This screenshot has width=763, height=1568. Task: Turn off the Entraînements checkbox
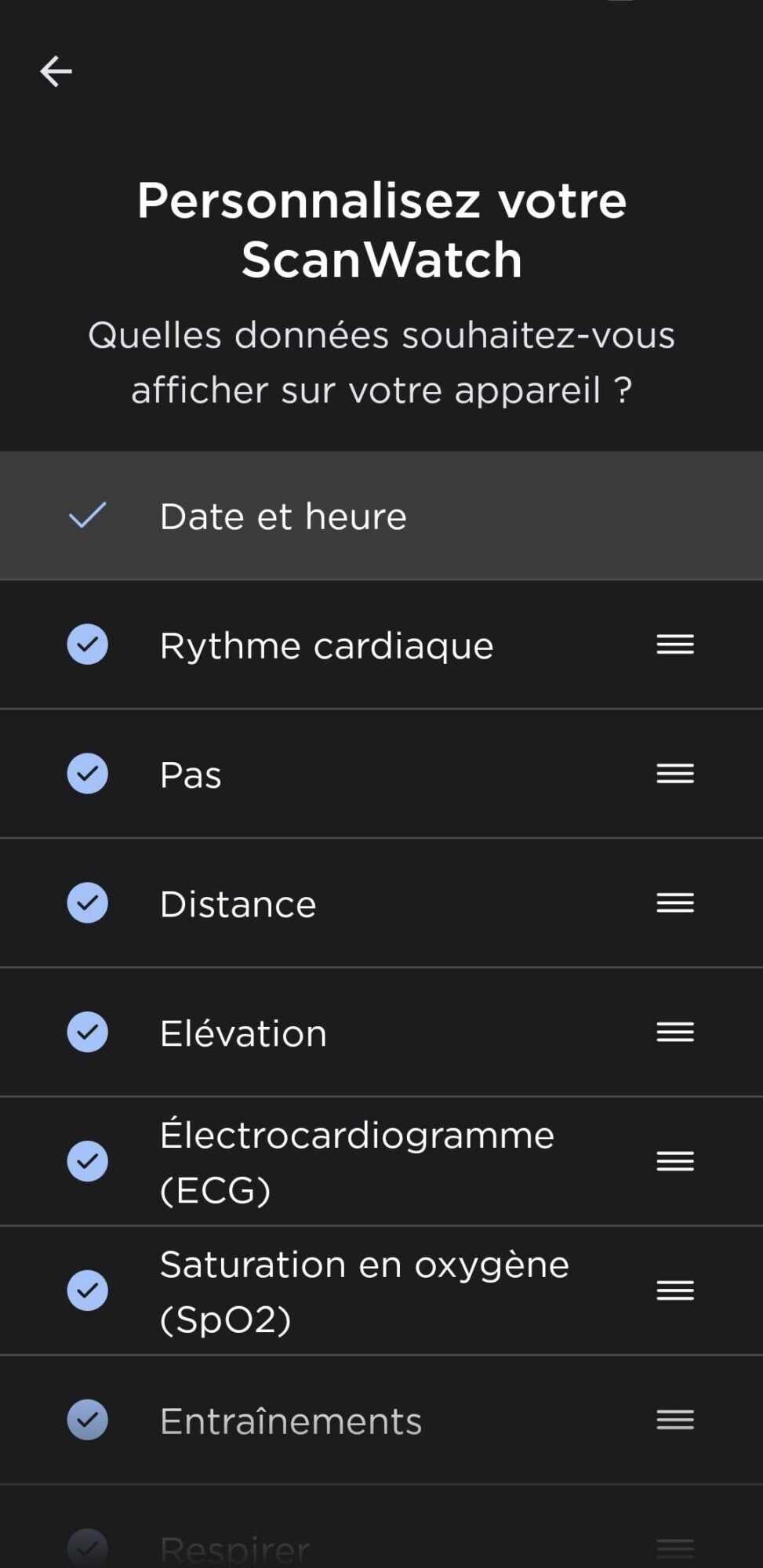point(88,1420)
